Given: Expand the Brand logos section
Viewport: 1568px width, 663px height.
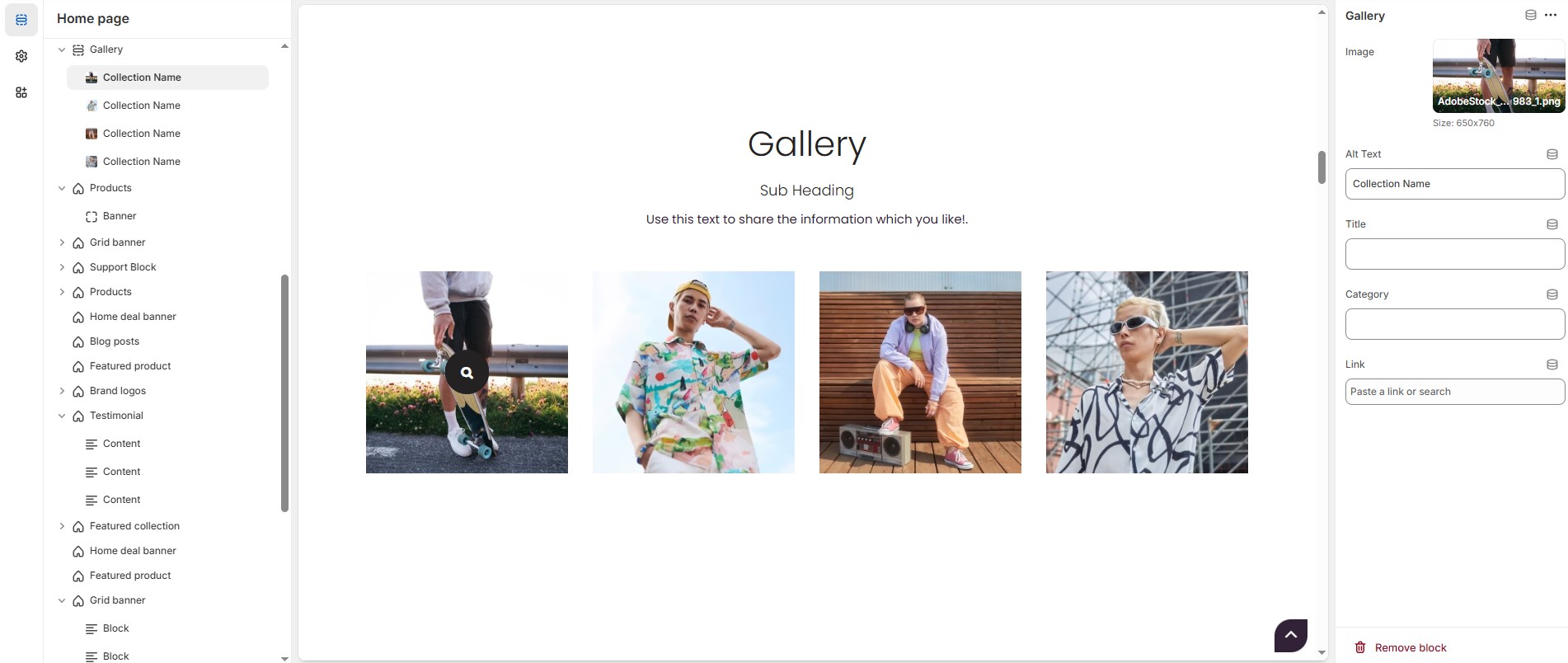Looking at the screenshot, I should click(62, 391).
